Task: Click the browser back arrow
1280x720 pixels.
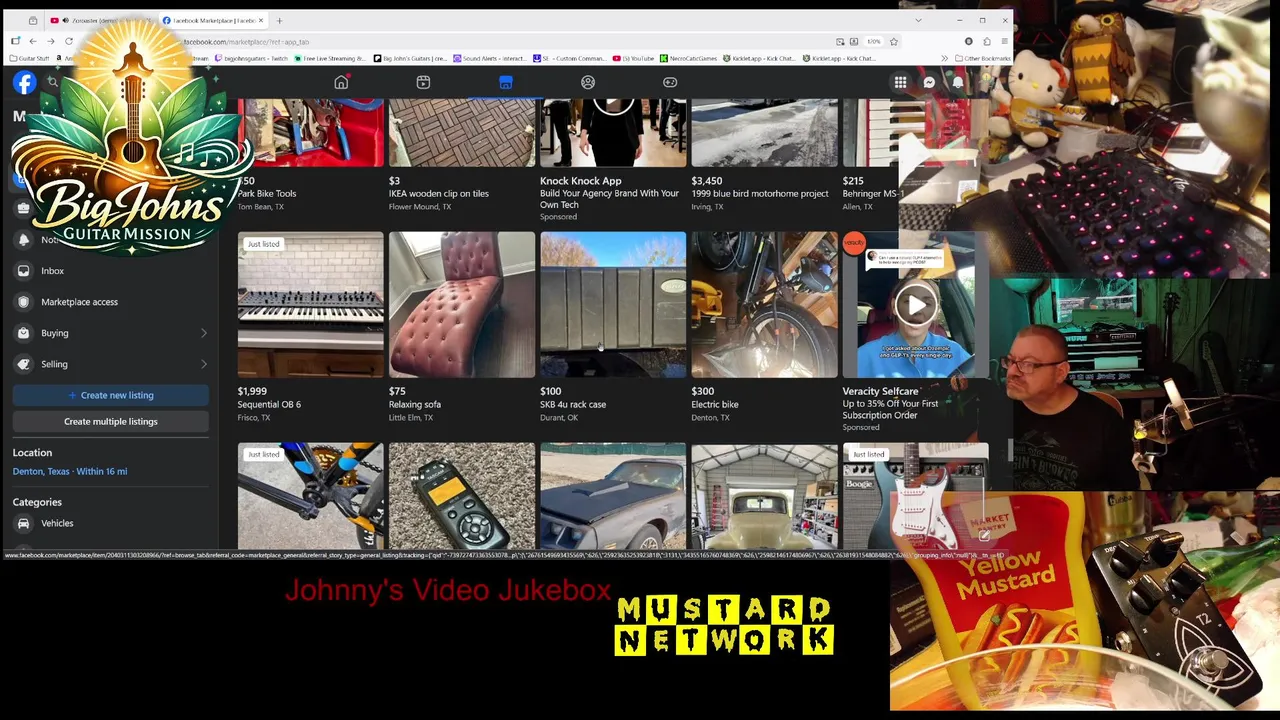Action: tap(32, 41)
